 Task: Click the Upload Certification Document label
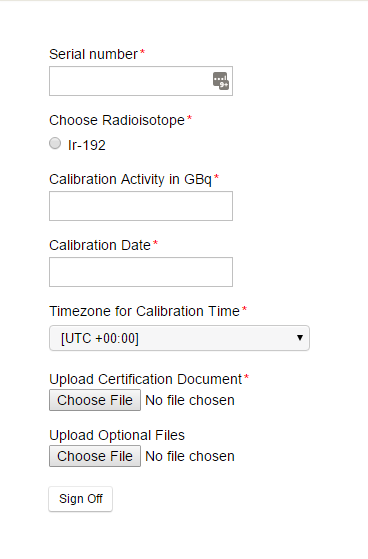click(146, 379)
